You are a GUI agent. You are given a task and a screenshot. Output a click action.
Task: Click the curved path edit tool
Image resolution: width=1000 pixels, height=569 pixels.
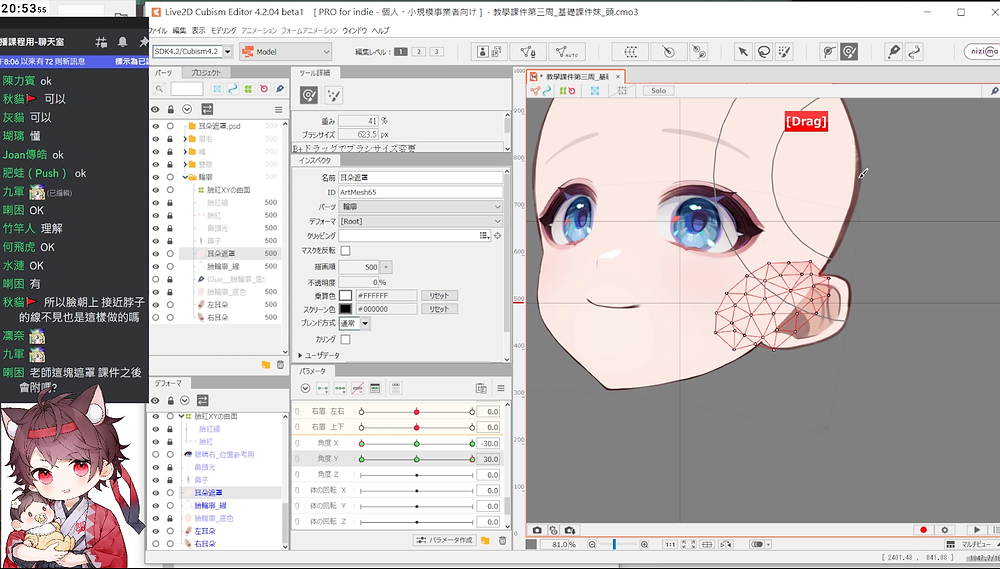click(x=915, y=52)
